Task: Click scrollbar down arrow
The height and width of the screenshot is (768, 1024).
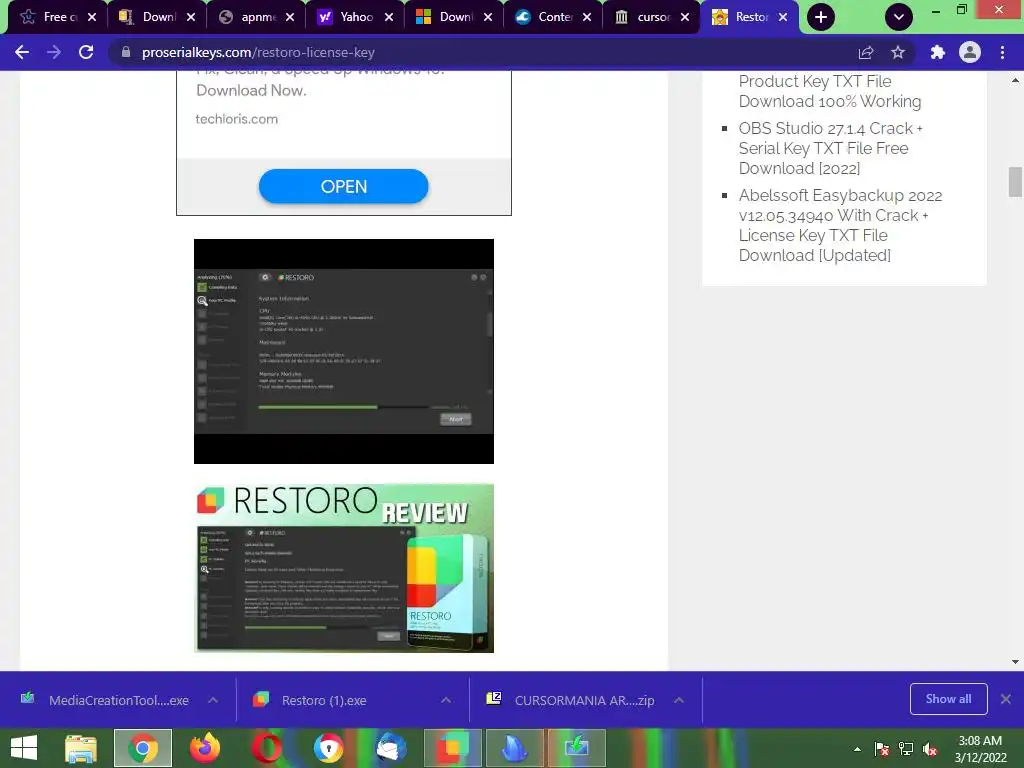Action: 1015,662
